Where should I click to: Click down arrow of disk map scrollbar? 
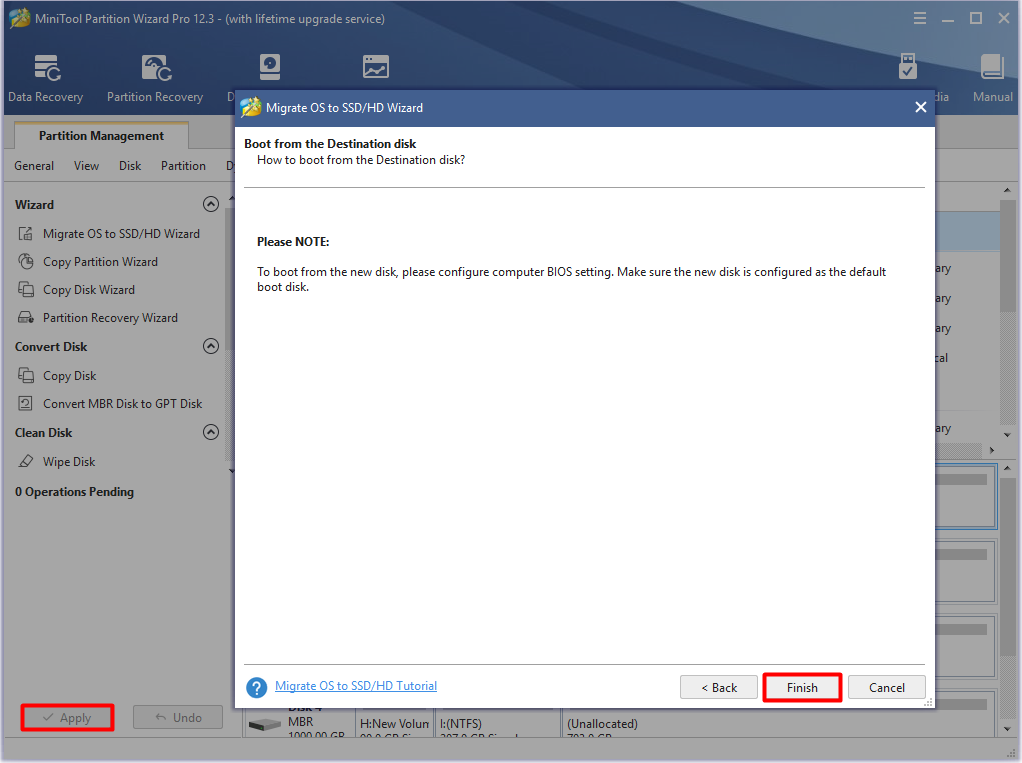(1008, 729)
